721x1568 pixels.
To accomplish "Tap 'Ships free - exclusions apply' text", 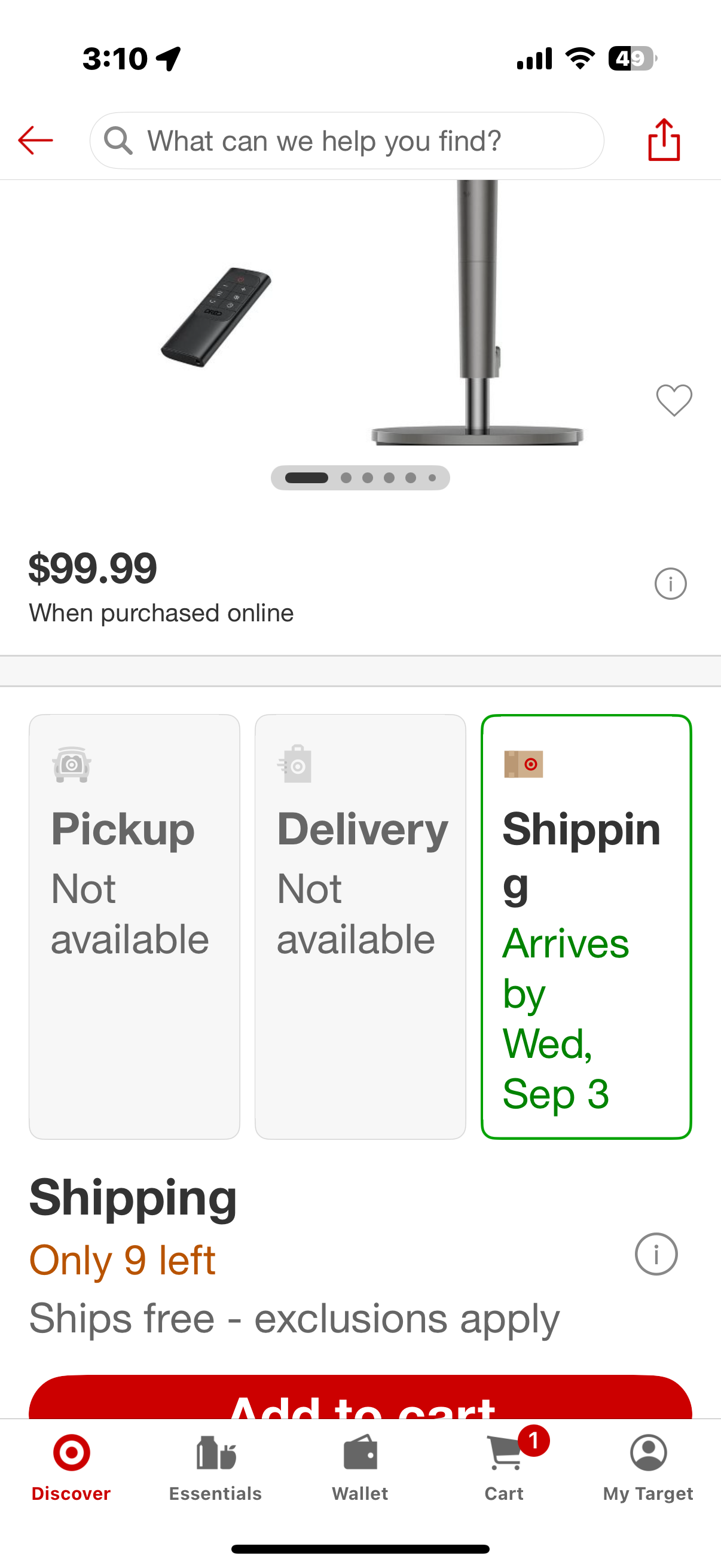I will [x=295, y=1320].
